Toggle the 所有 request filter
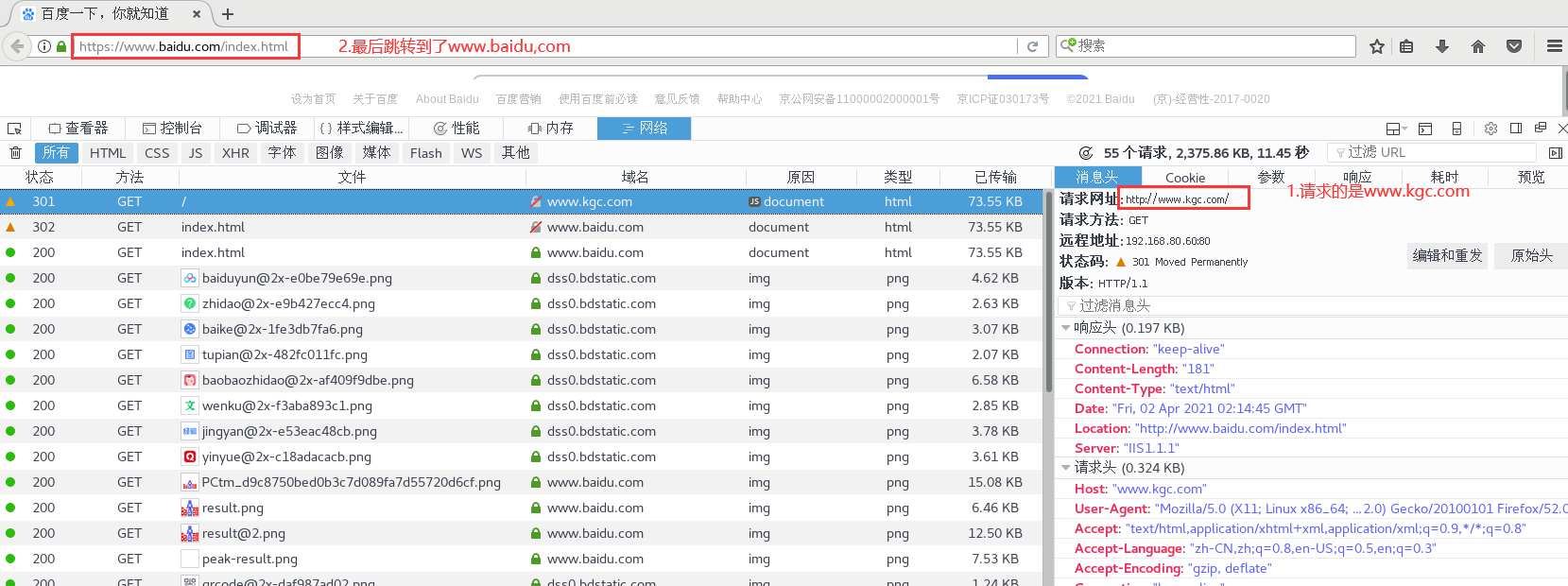 56,153
